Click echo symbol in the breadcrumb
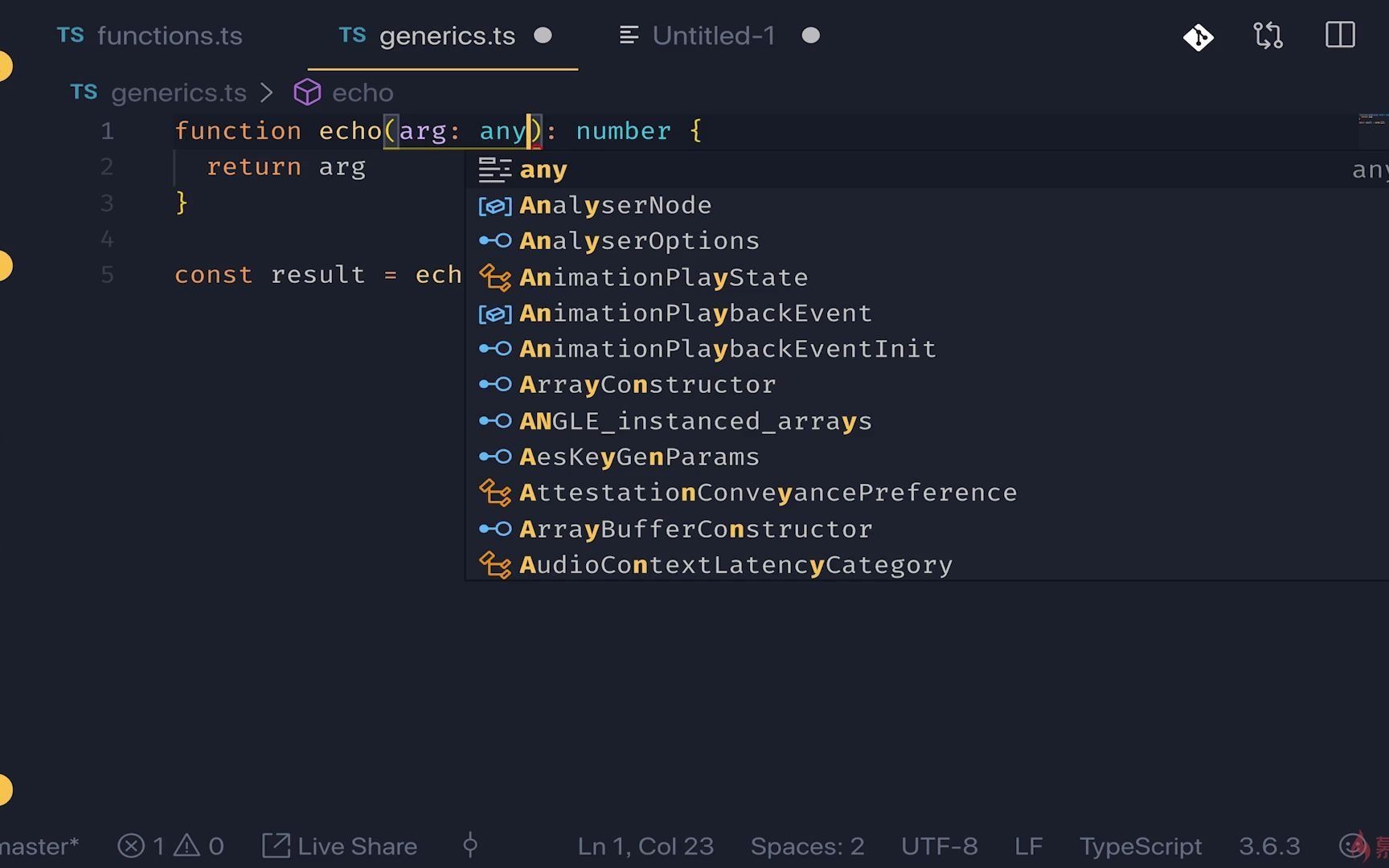This screenshot has height=868, width=1389. [363, 93]
